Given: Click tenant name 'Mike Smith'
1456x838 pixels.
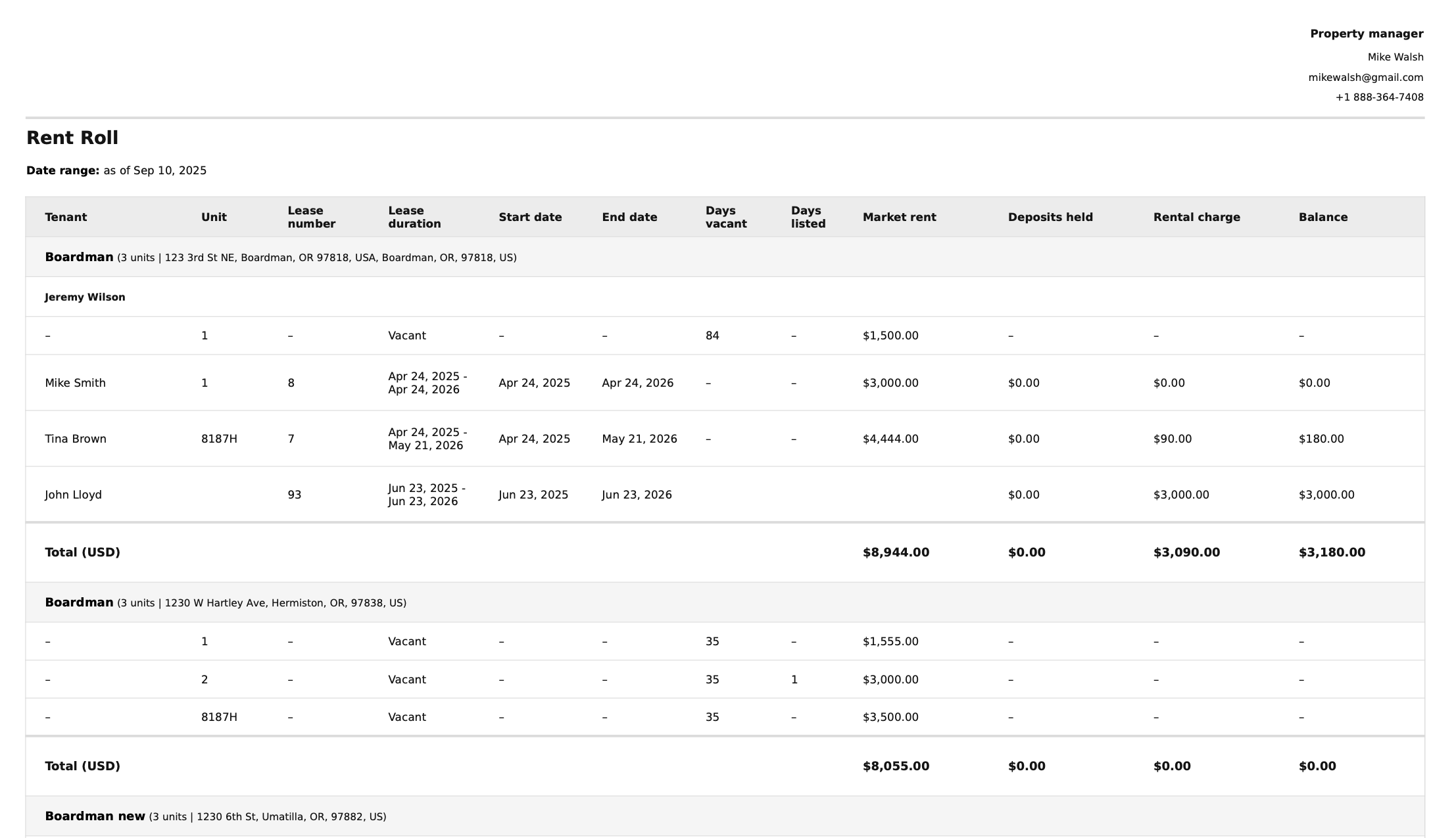Looking at the screenshot, I should coord(75,383).
